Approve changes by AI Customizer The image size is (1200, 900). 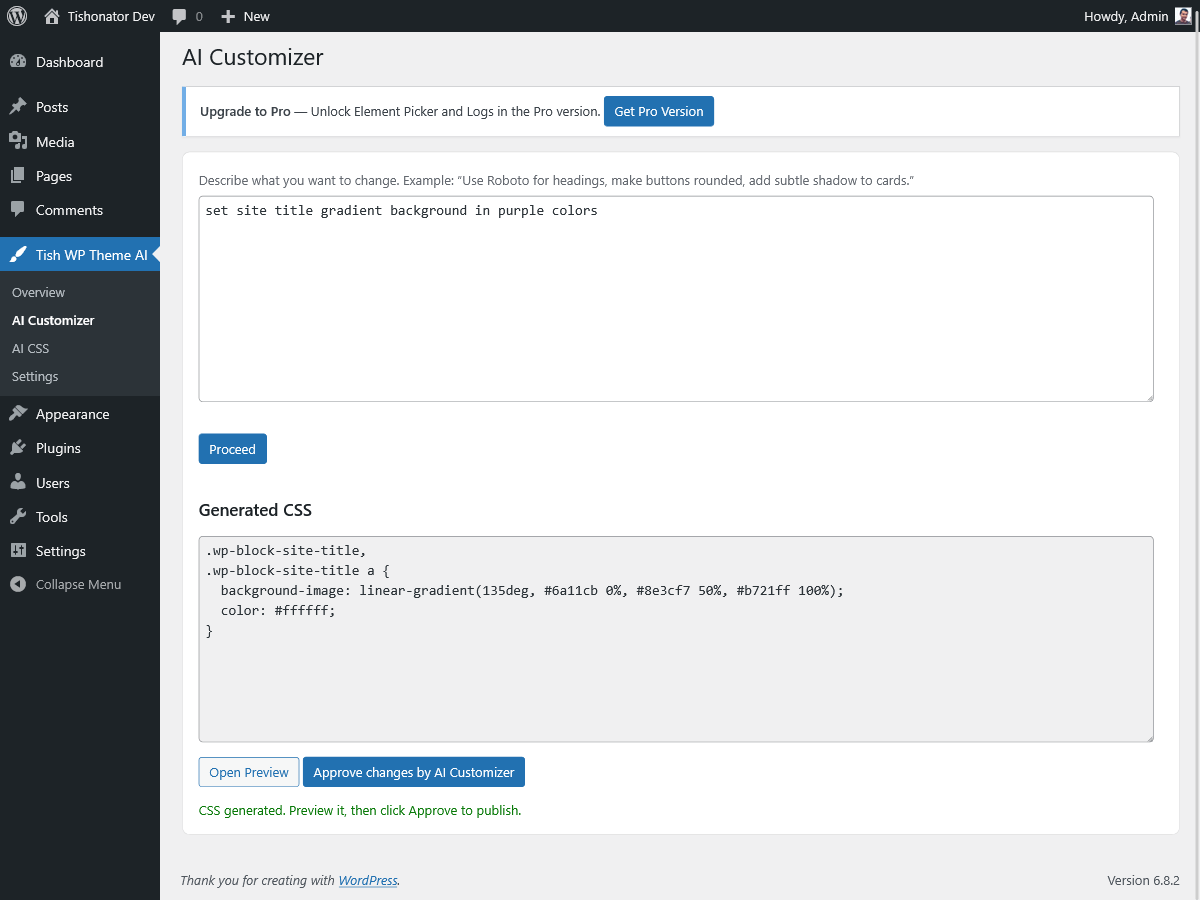pos(413,771)
